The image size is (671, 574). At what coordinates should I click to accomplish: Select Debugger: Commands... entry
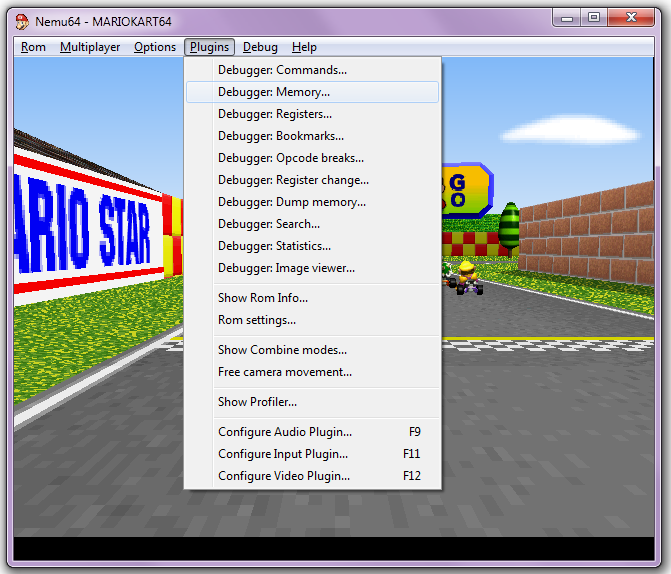pos(312,70)
